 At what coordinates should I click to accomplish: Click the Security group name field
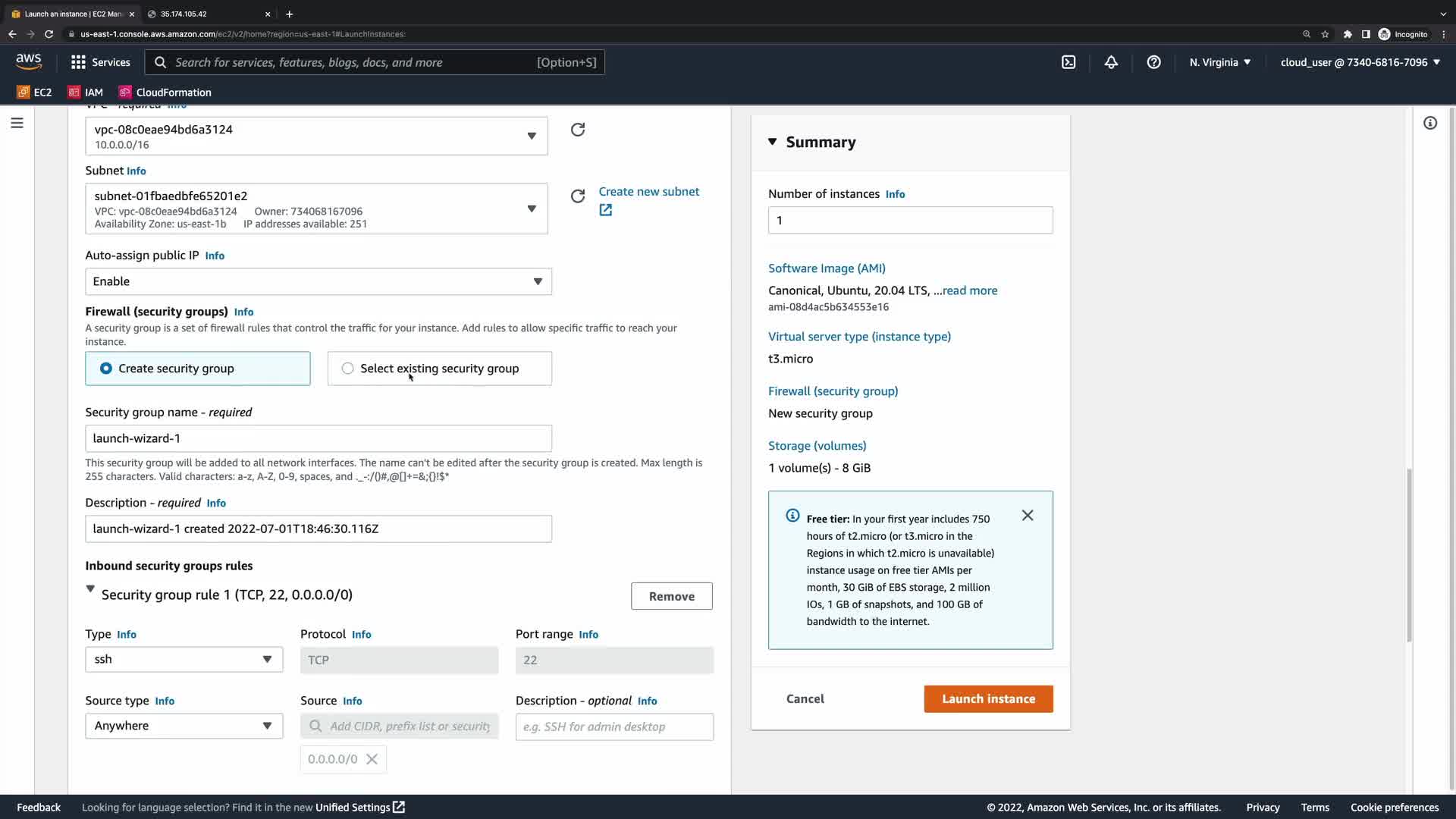(318, 438)
